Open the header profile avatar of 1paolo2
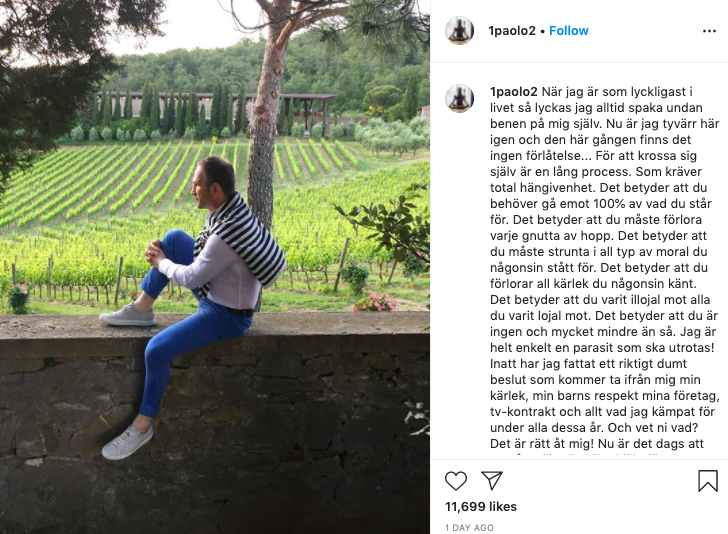The width and height of the screenshot is (728, 534). [460, 31]
